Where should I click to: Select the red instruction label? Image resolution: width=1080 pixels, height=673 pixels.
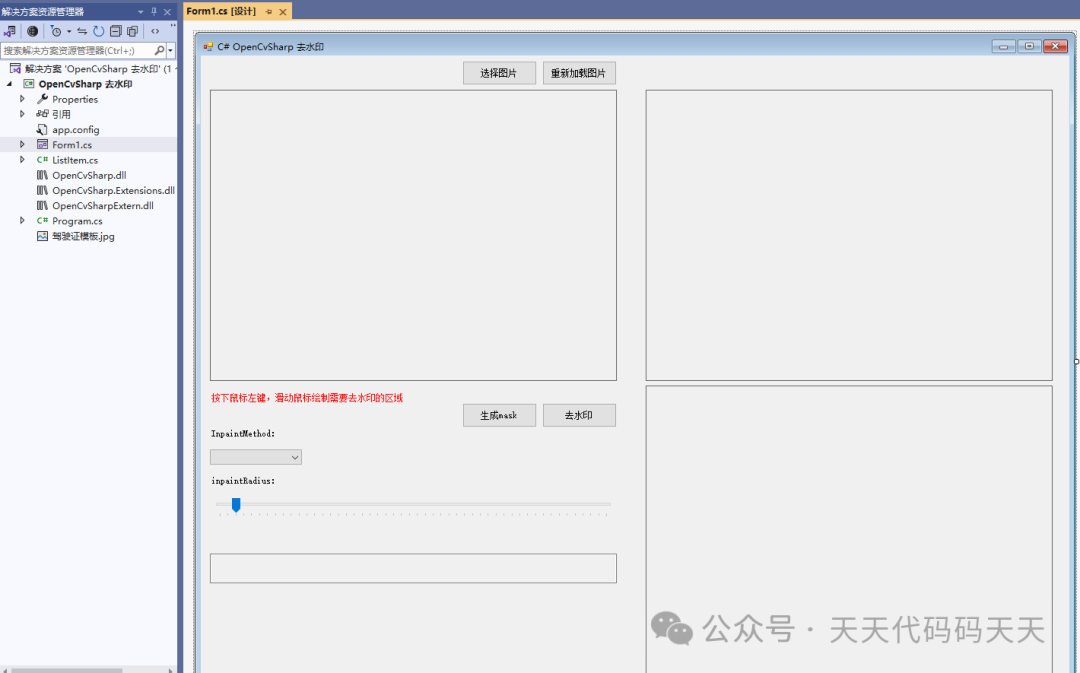307,398
